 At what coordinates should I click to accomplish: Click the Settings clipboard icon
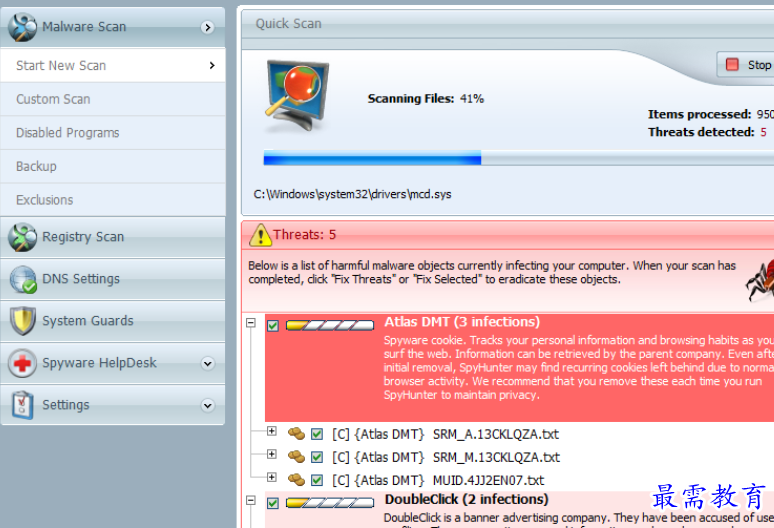pyautogui.click(x=22, y=405)
